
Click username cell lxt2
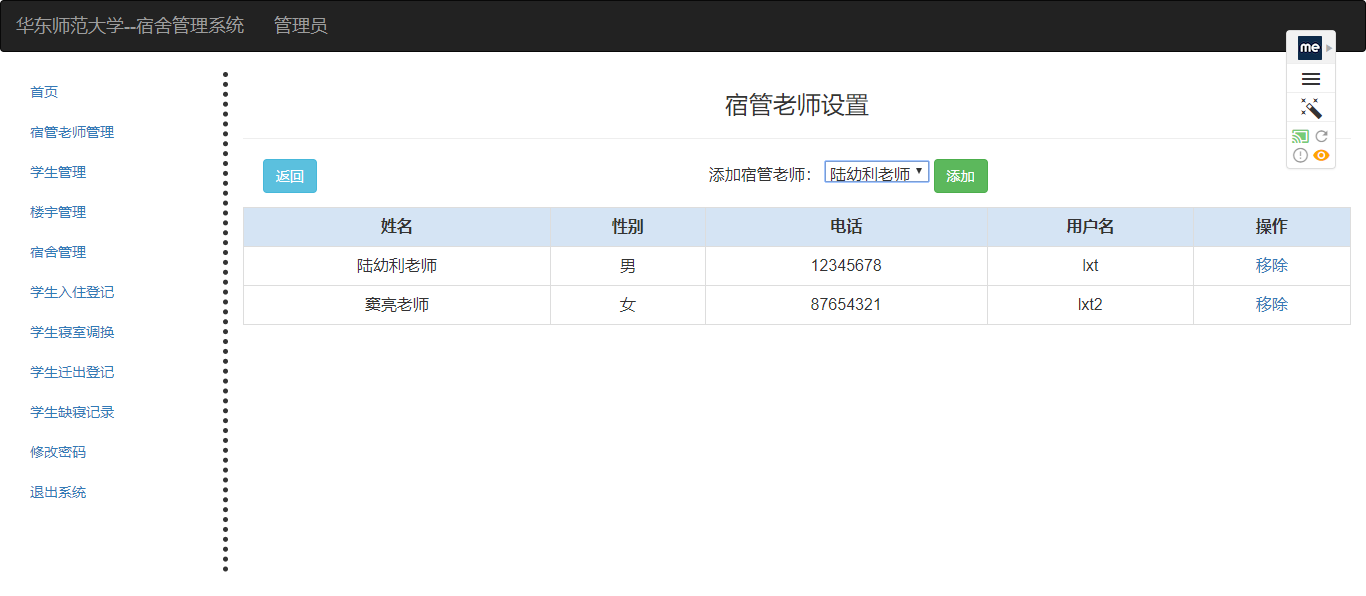1090,305
